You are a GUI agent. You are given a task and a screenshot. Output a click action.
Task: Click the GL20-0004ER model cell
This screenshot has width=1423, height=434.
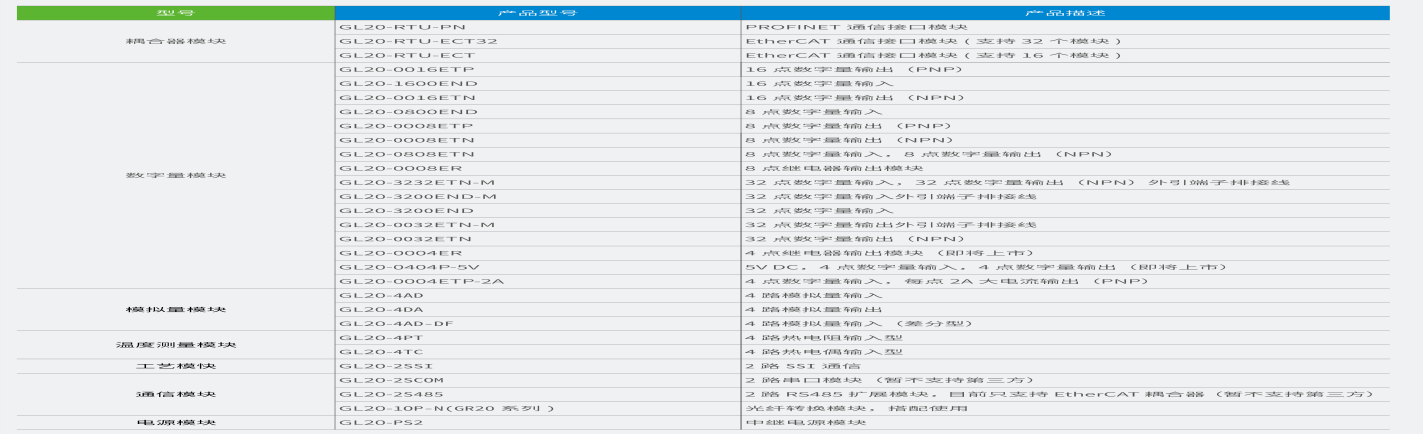pos(537,253)
